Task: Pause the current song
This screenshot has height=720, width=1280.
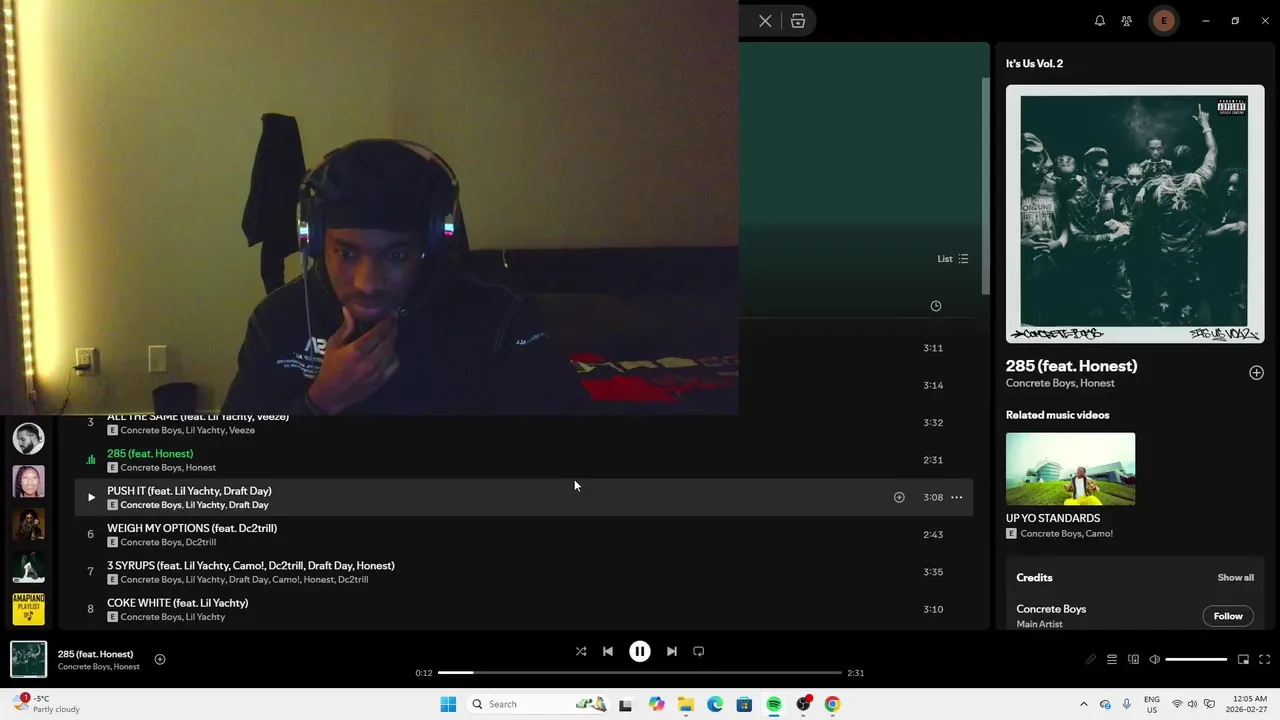Action: point(640,651)
